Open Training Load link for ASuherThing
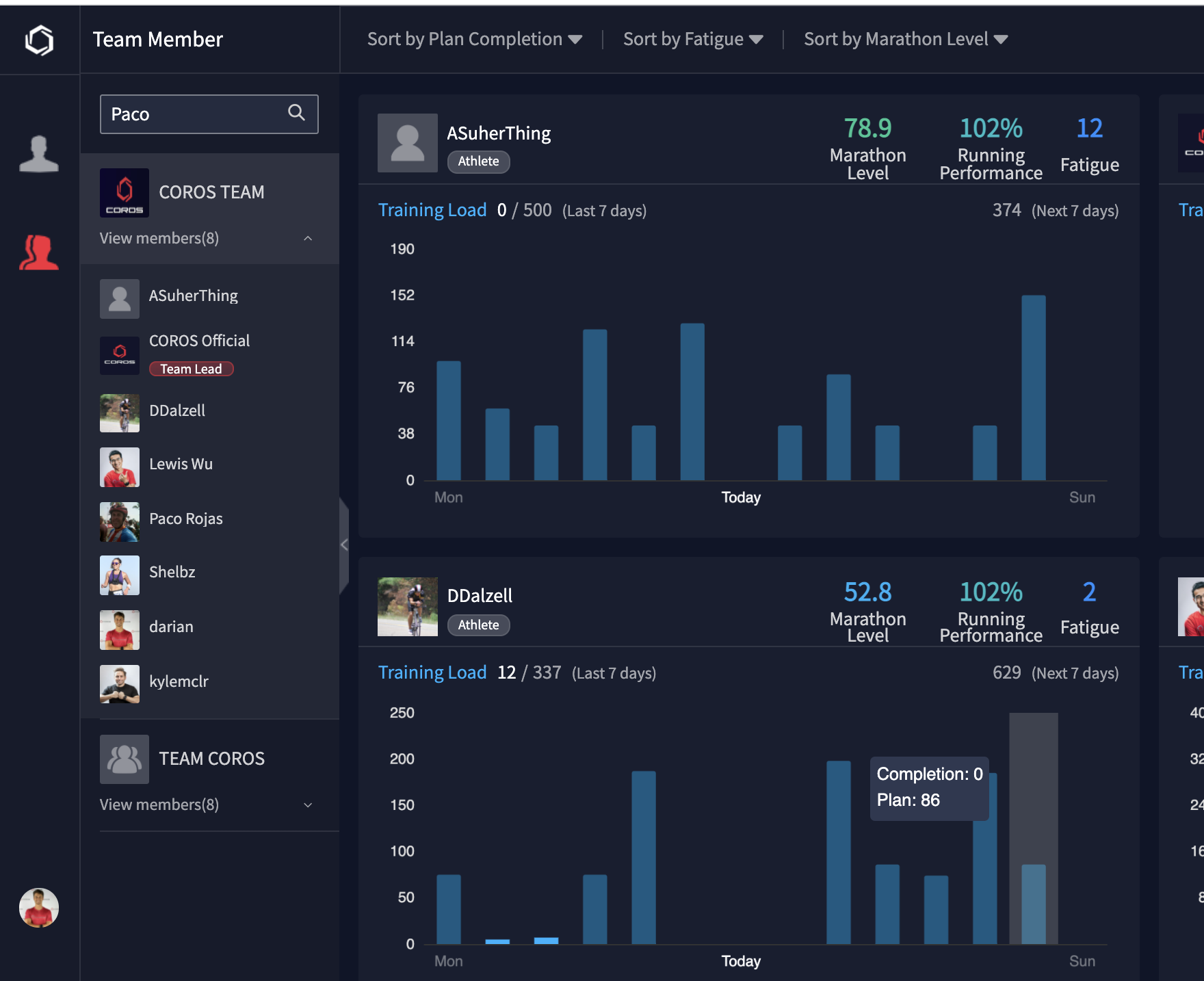Image resolution: width=1204 pixels, height=981 pixels. (x=432, y=210)
